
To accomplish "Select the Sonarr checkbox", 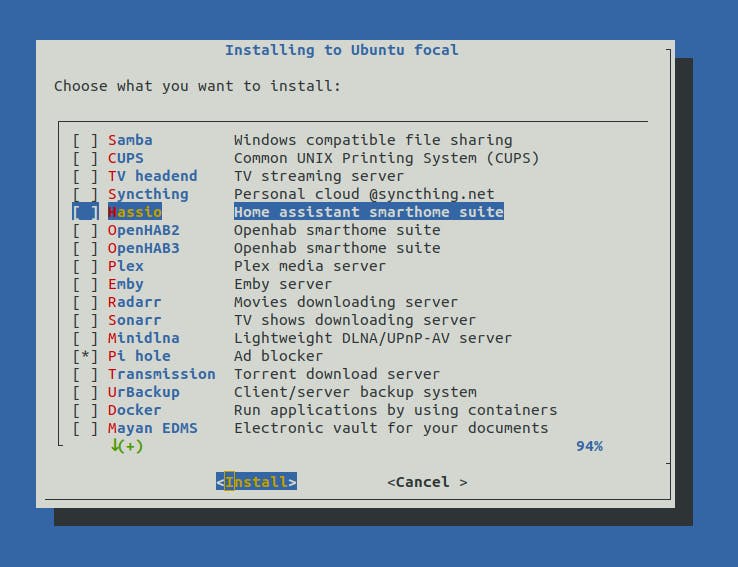I will [85, 320].
